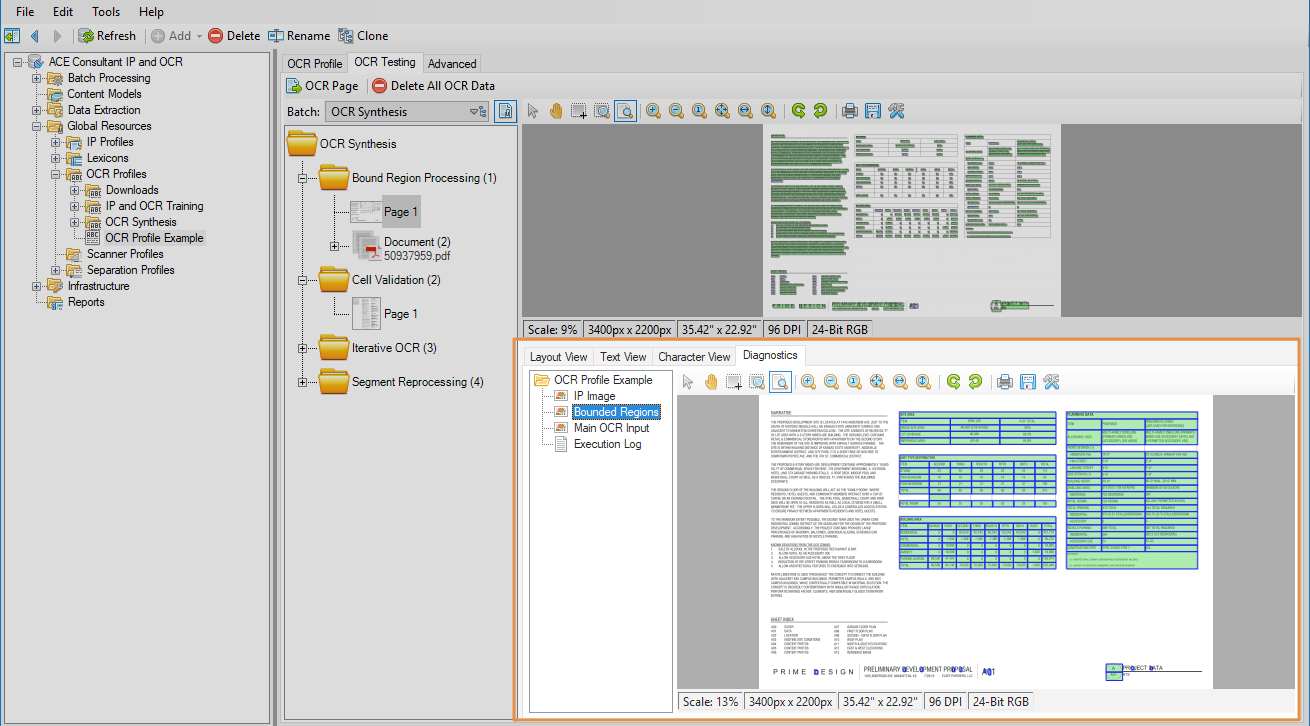
Task: Click fit-to-width zoom in the upper viewer toolbar
Action: [x=745, y=111]
